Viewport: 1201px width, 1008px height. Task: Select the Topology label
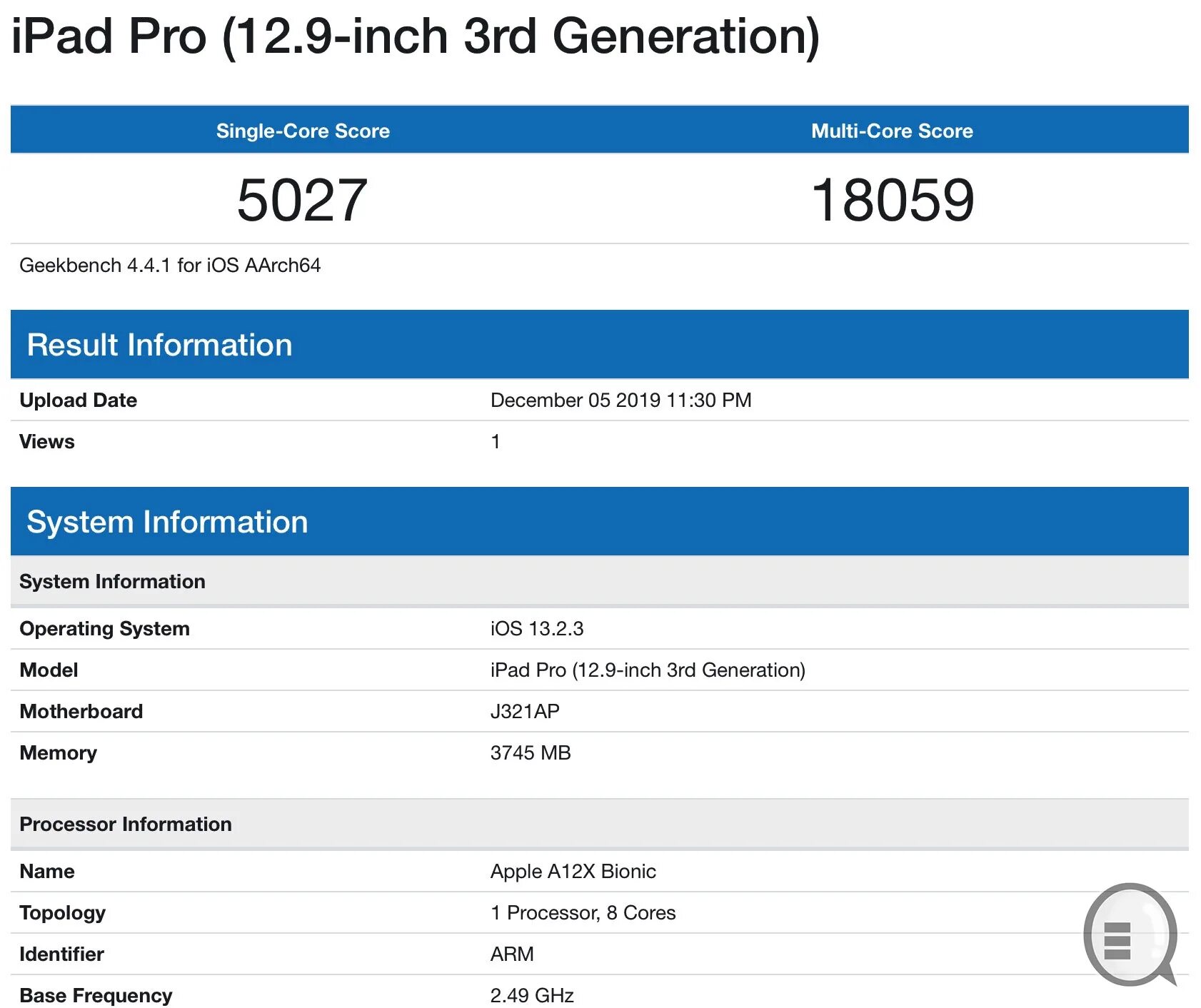click(63, 913)
